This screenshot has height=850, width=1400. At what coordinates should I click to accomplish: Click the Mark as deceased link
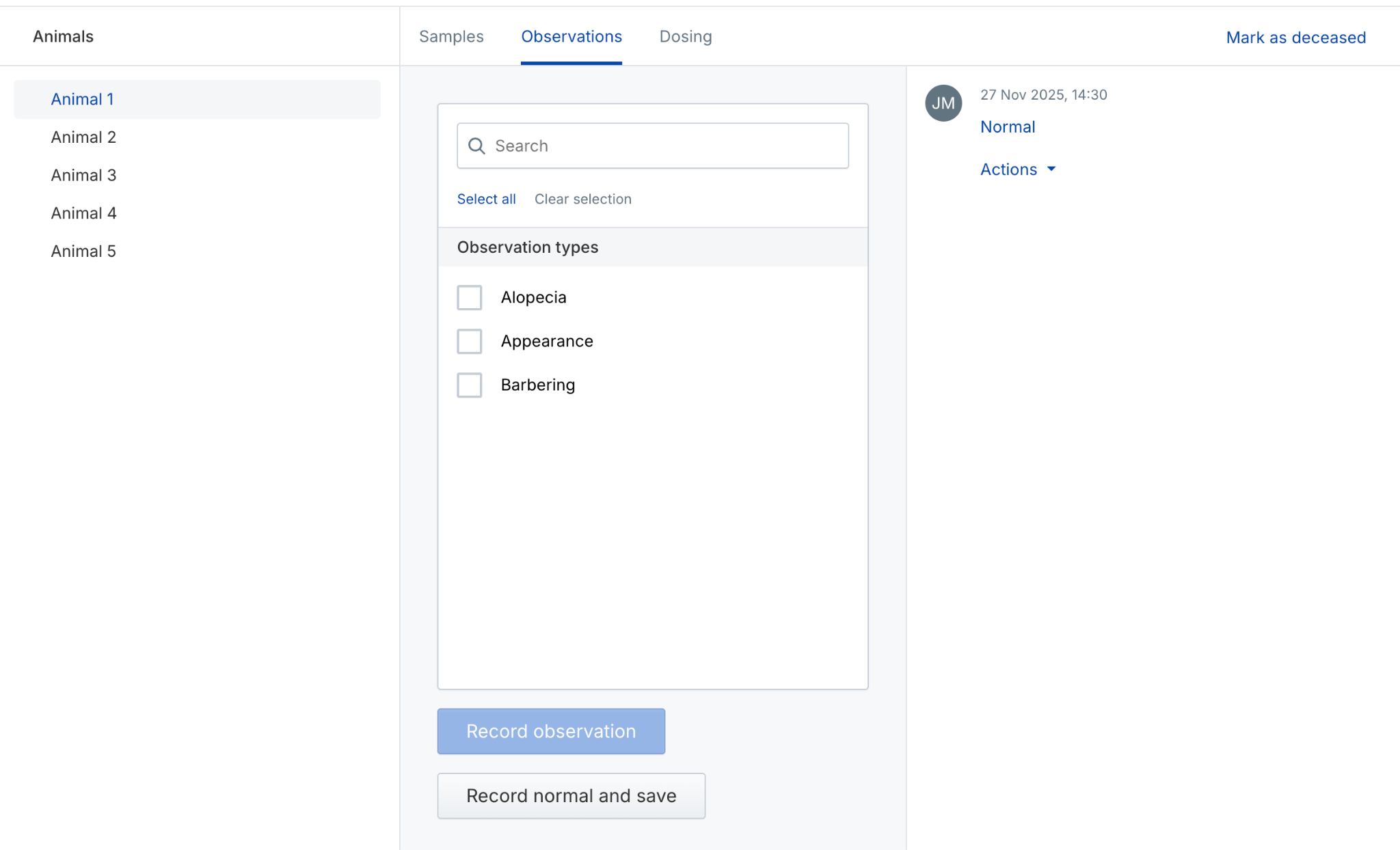coord(1295,38)
